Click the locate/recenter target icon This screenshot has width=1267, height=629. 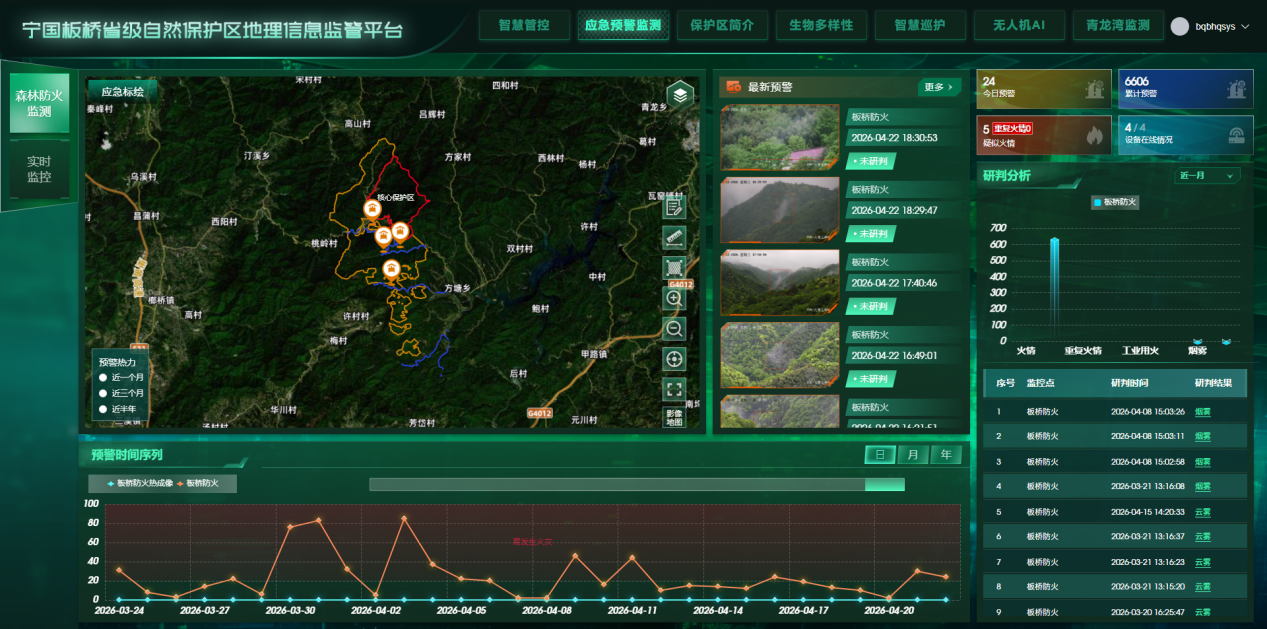tap(674, 359)
